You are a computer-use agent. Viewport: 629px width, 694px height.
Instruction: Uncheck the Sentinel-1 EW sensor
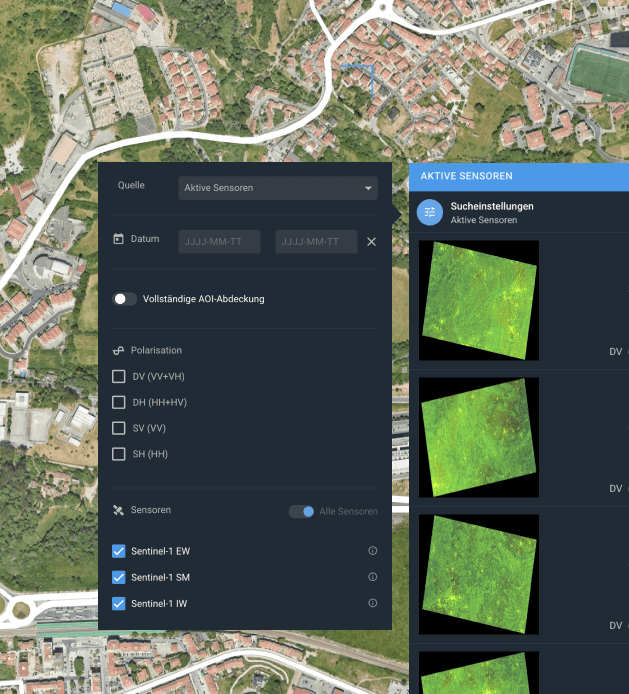point(119,551)
